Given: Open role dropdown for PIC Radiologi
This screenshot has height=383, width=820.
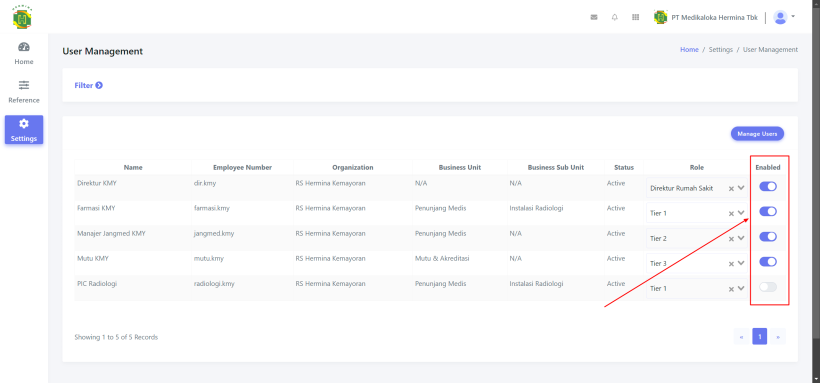Looking at the screenshot, I should 741,288.
